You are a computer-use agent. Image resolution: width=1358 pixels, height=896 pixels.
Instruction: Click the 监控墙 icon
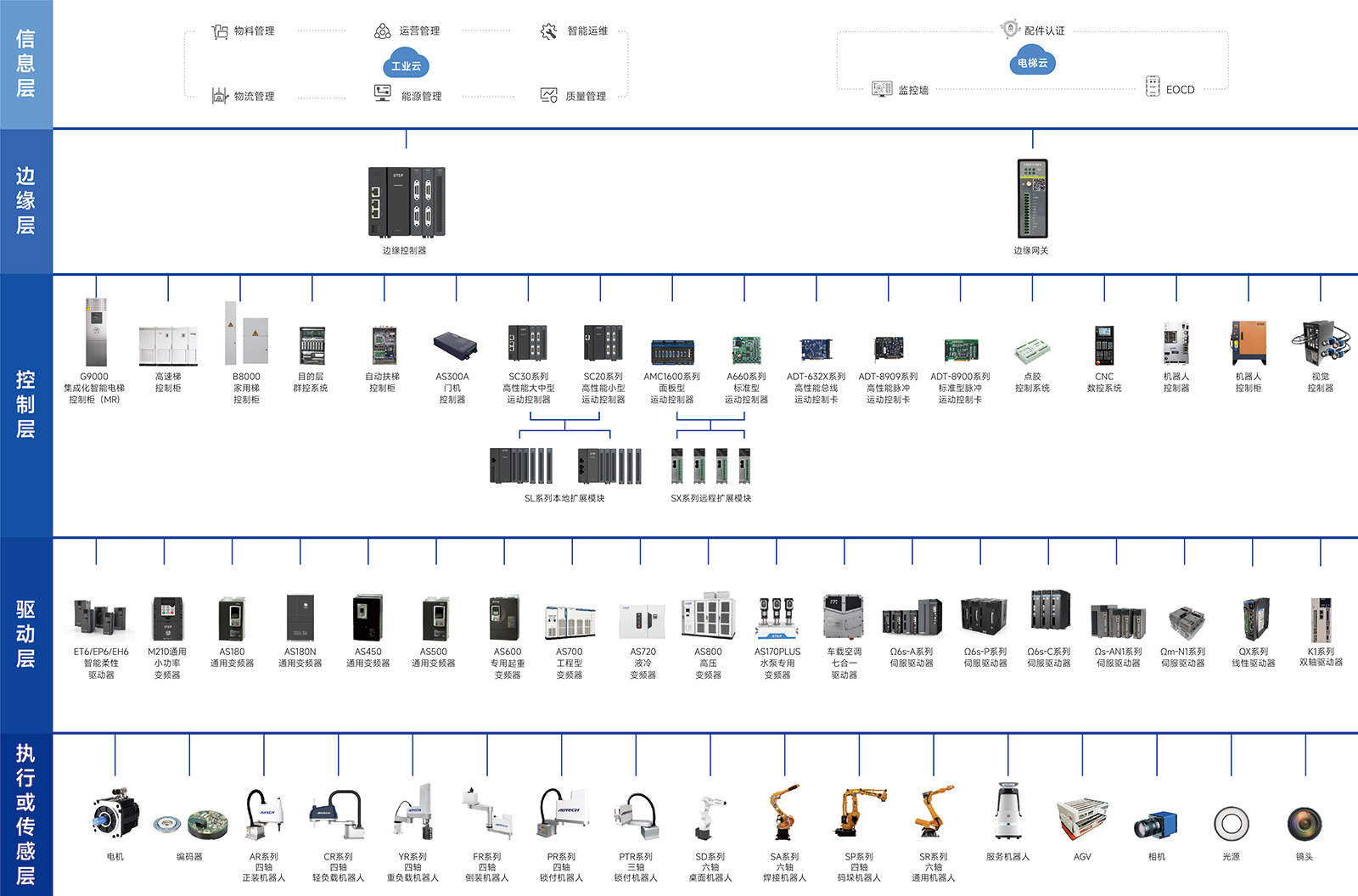point(882,89)
